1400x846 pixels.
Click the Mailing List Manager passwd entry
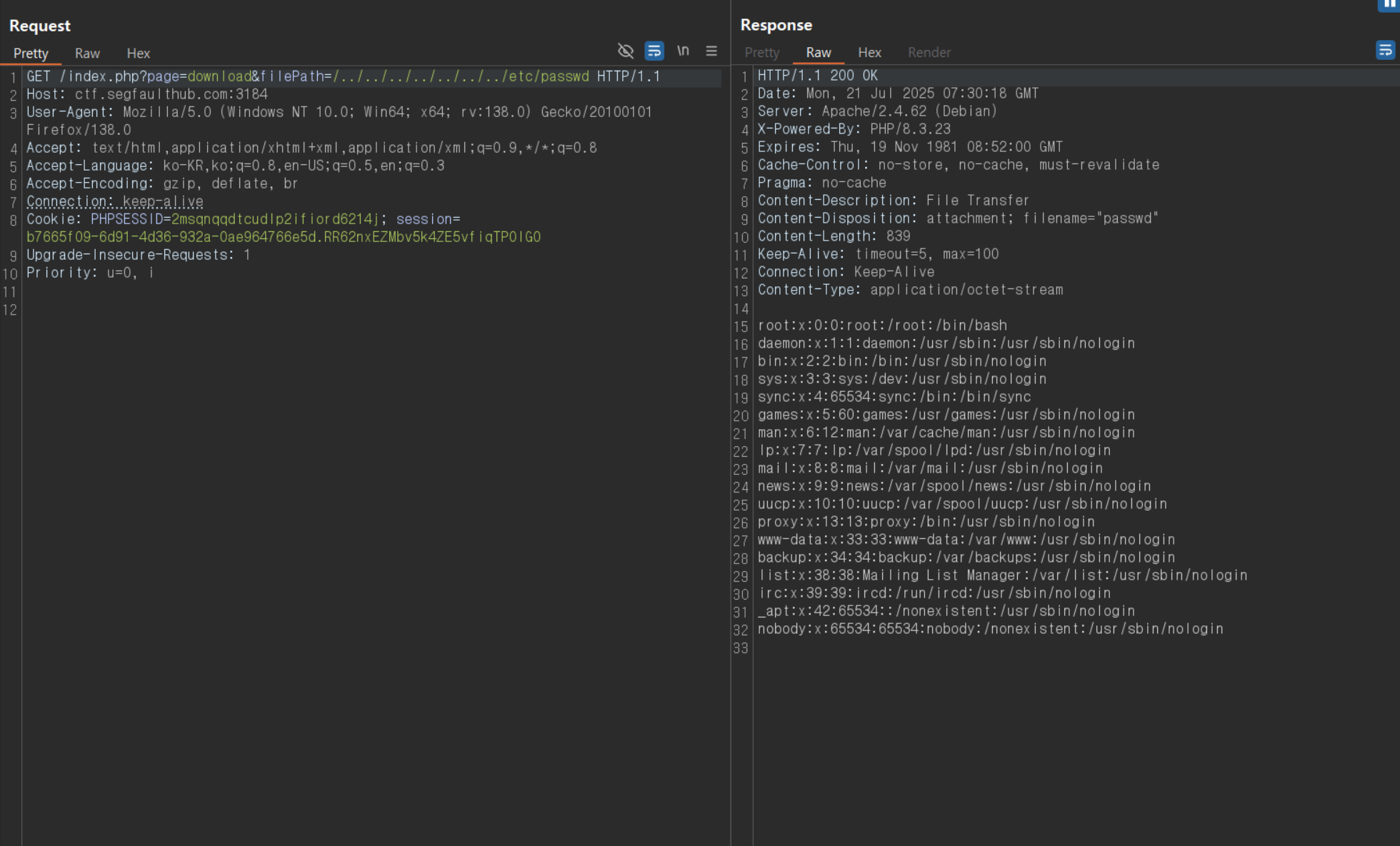click(1003, 575)
